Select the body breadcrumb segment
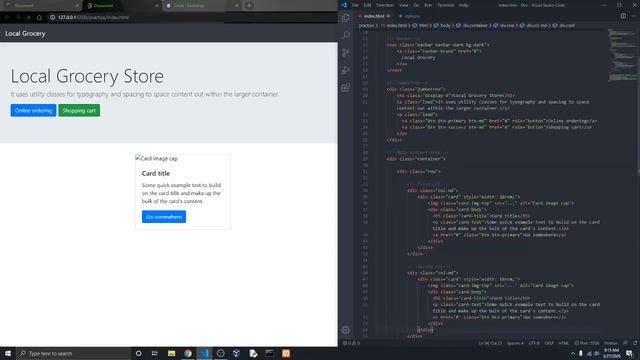The height and width of the screenshot is (360, 640). click(445, 25)
